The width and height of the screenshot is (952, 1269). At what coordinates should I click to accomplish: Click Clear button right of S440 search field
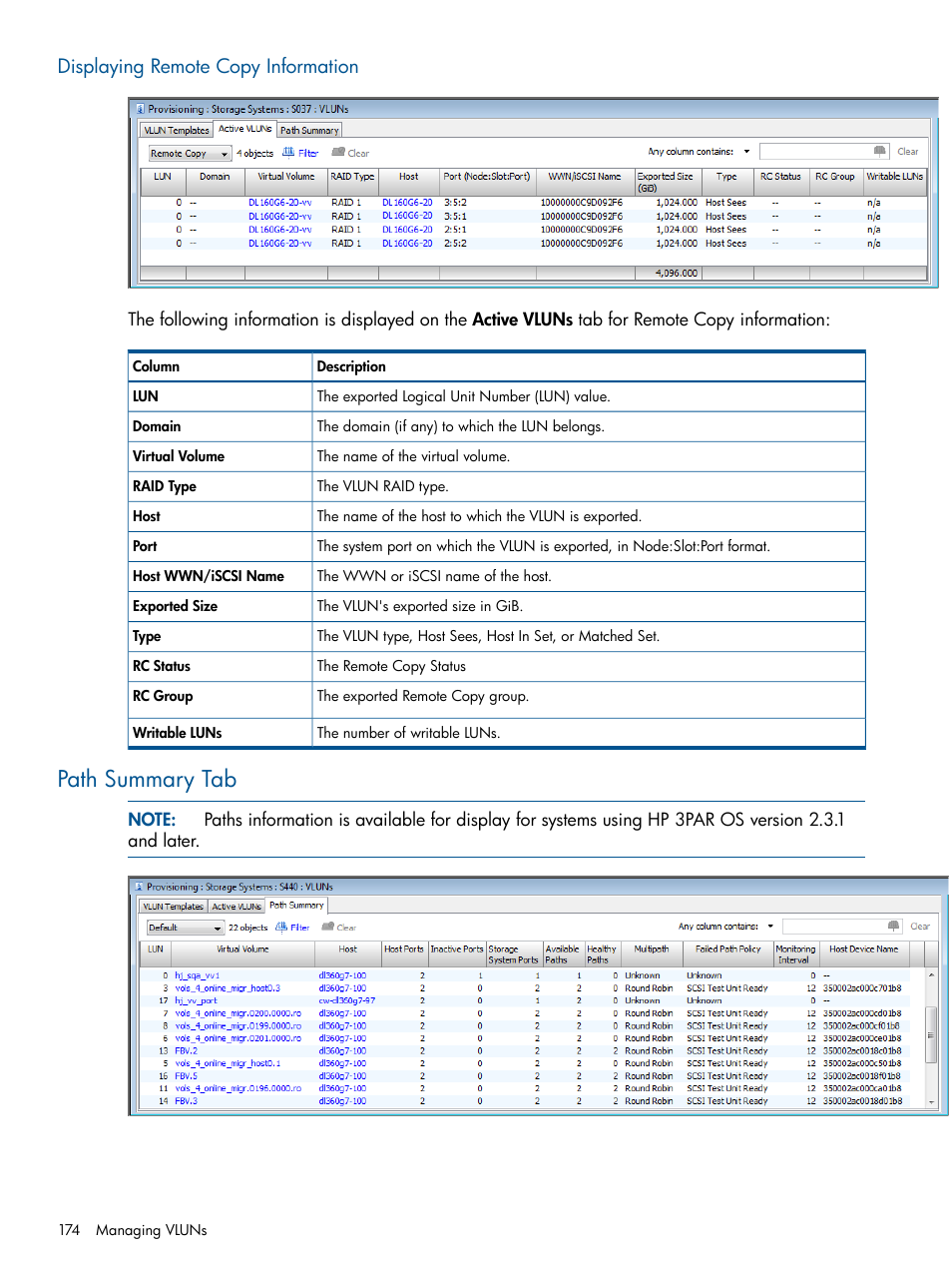[x=920, y=927]
